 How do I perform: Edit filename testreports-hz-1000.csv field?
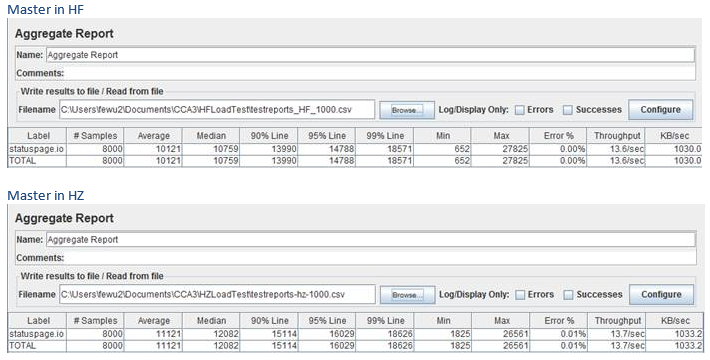pyautogui.click(x=217, y=294)
